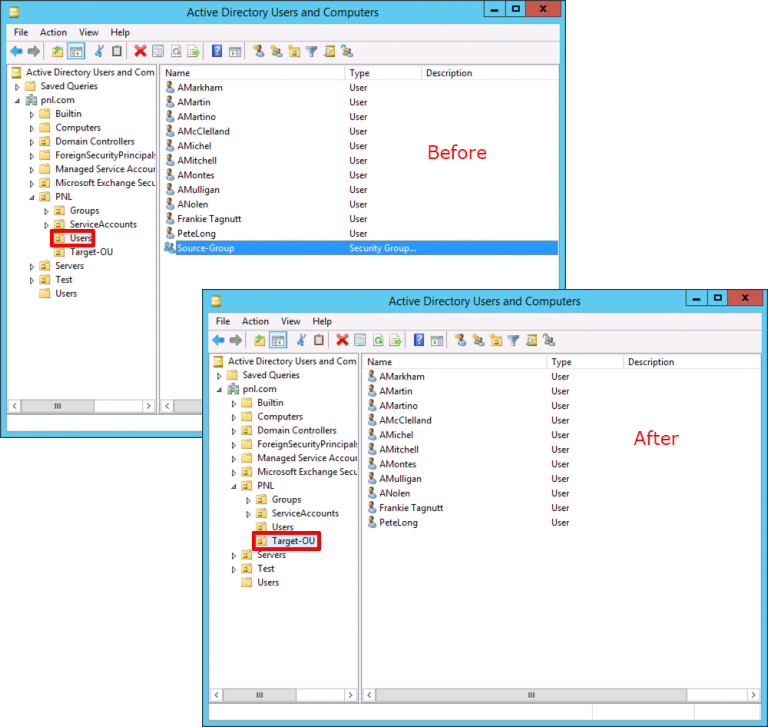This screenshot has width=768, height=727.
Task: Click Forward arrow in front window toolbar
Action: [x=236, y=340]
